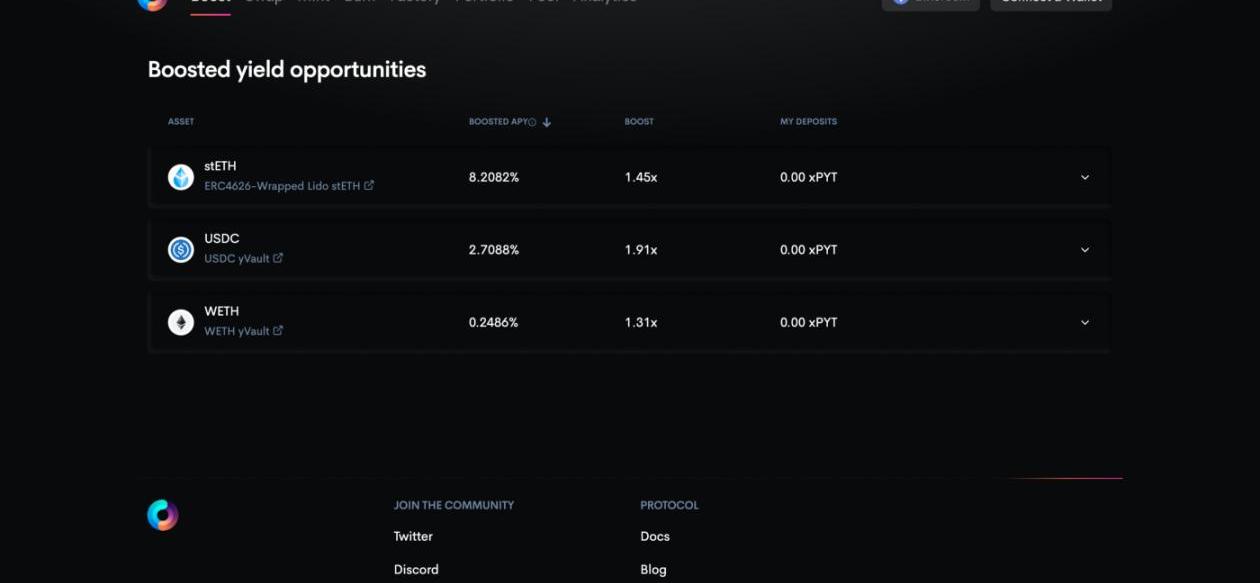Click the WETH Ethereum token icon
This screenshot has height=583, width=1260.
tap(181, 322)
